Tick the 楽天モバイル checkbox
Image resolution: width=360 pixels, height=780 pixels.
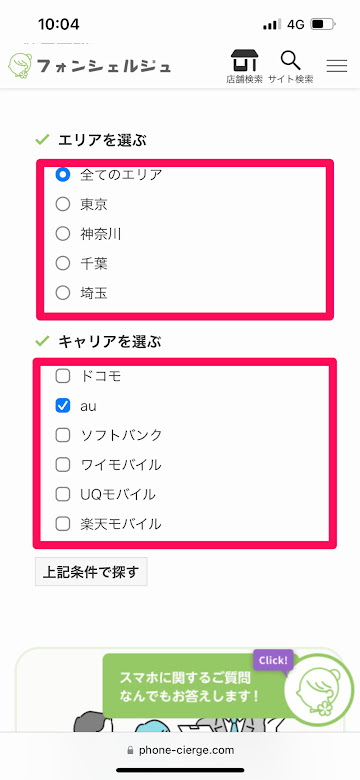point(63,524)
